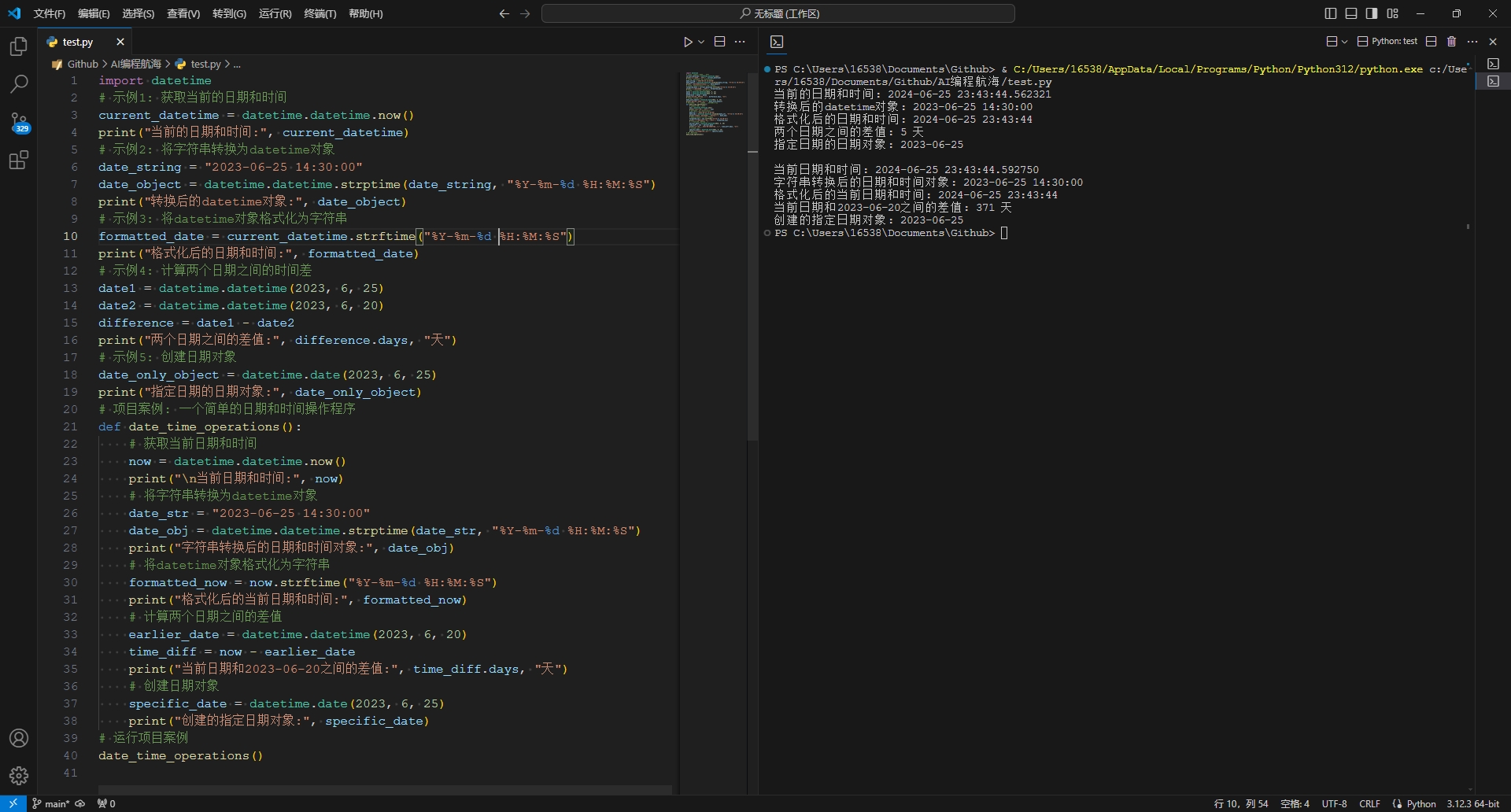Click the 'date_time_operations()' call on line 40
The height and width of the screenshot is (812, 1511).
click(181, 755)
